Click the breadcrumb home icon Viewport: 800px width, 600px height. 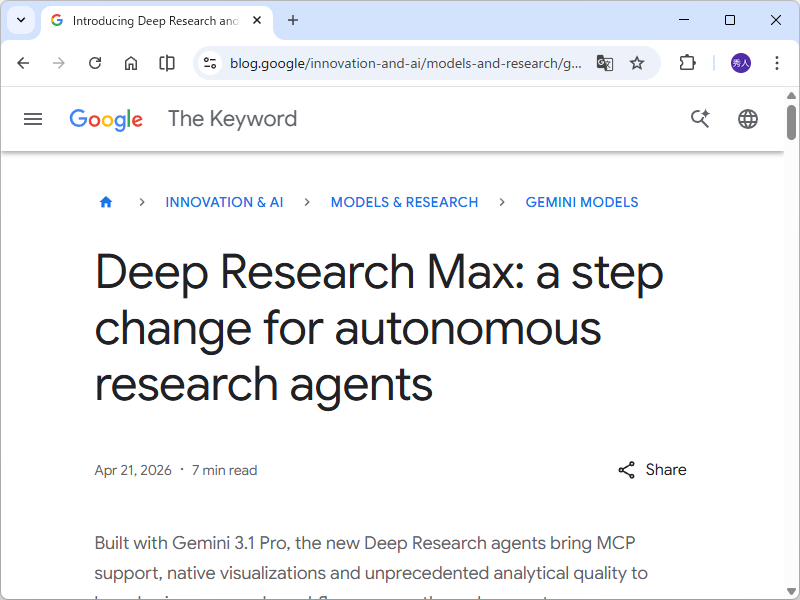[106, 202]
